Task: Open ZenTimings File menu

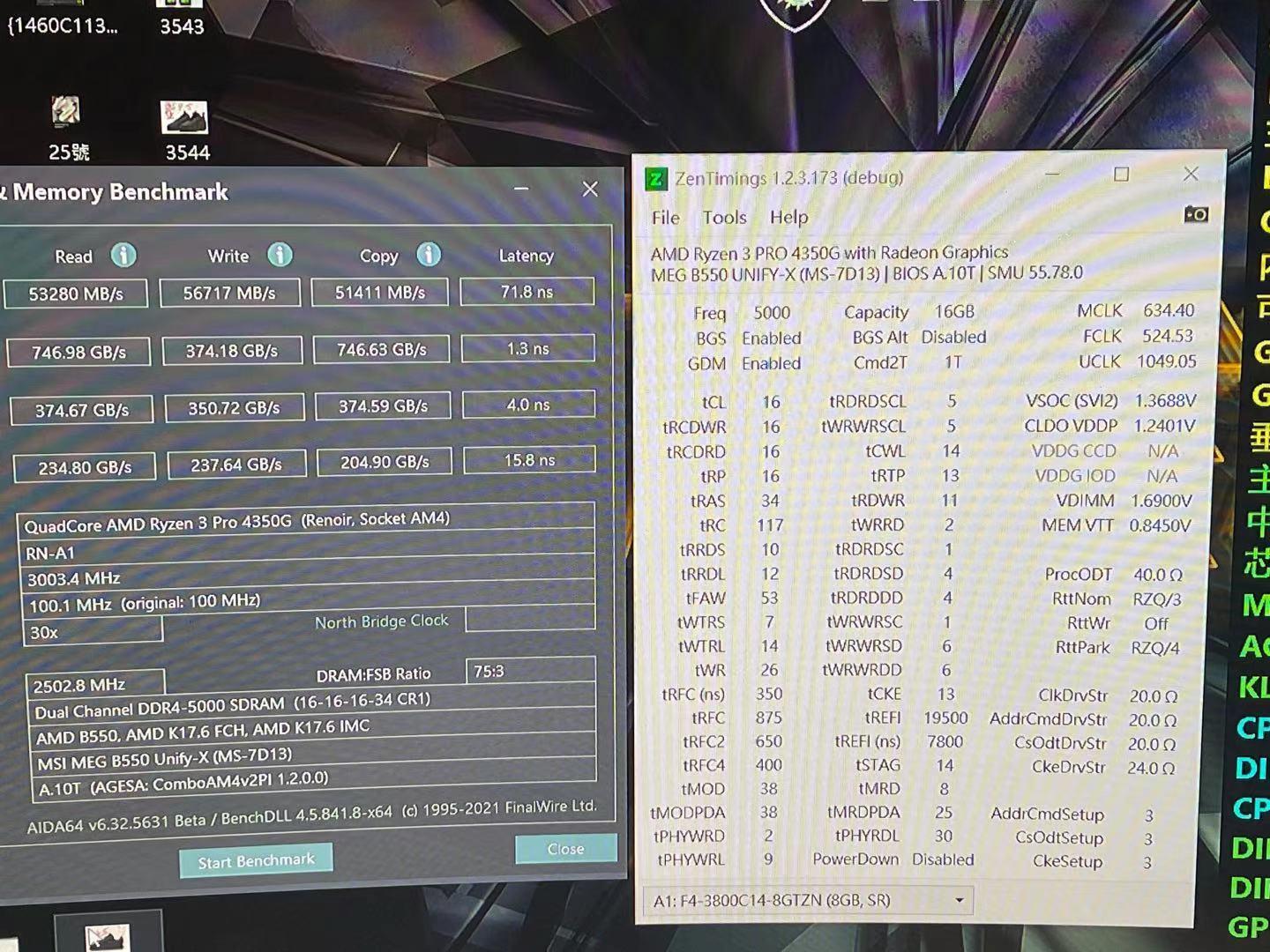Action: [x=665, y=218]
